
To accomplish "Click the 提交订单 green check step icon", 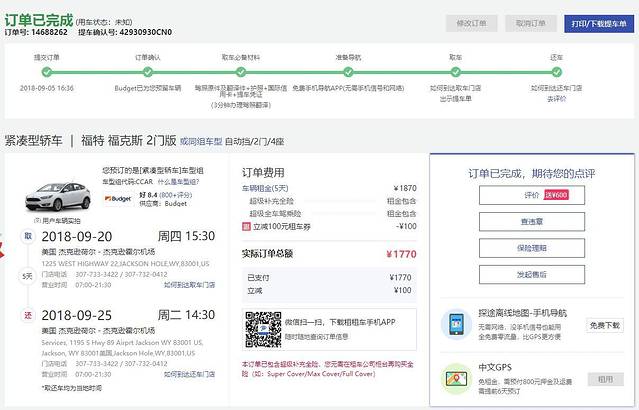I will pos(46,71).
